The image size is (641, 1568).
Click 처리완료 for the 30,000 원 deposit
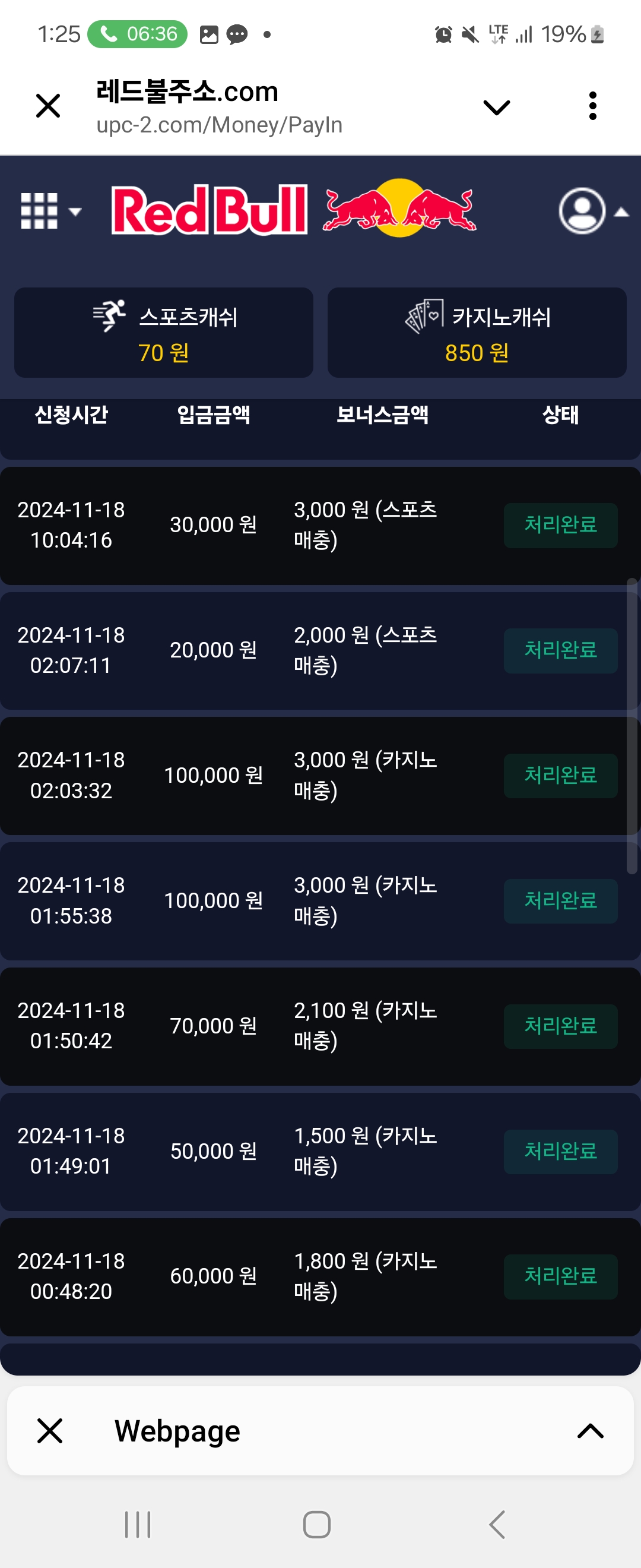[560, 525]
